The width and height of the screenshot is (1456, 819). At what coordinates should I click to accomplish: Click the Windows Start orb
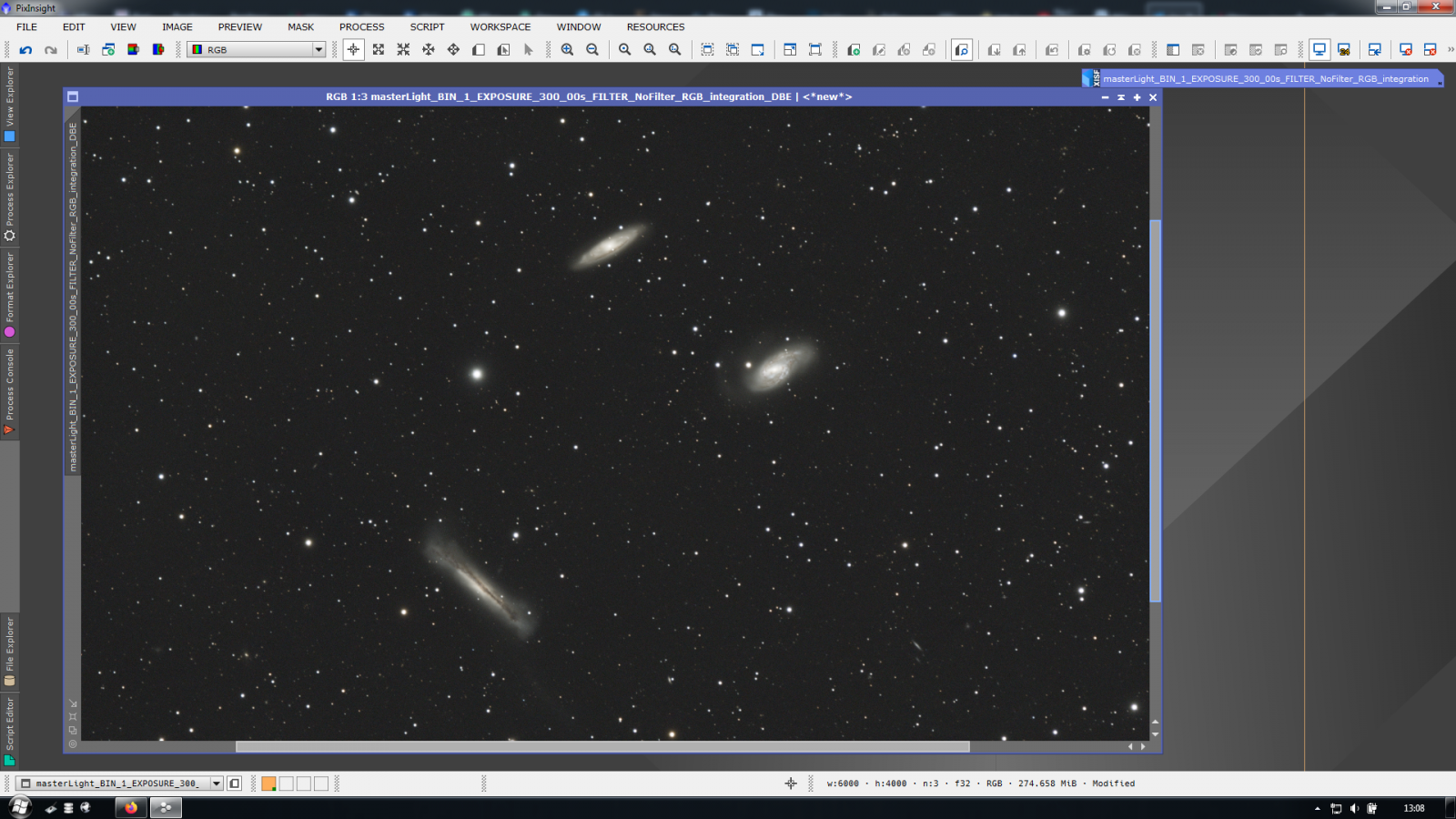19,807
